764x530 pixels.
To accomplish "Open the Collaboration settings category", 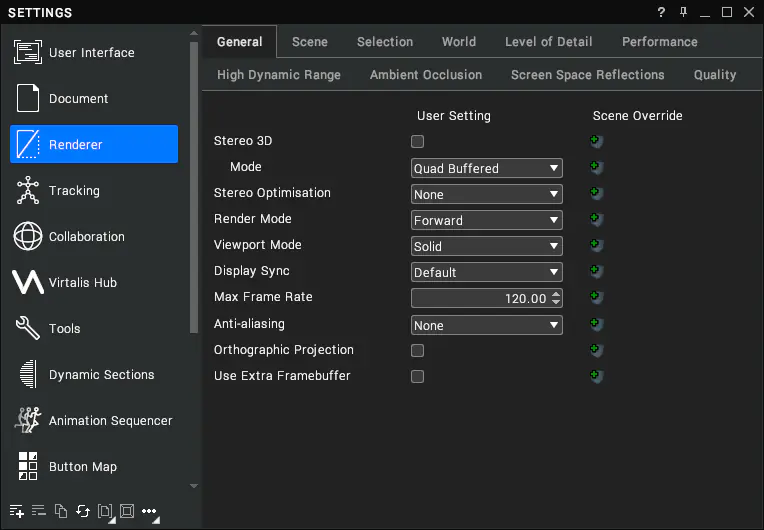I will [x=94, y=236].
